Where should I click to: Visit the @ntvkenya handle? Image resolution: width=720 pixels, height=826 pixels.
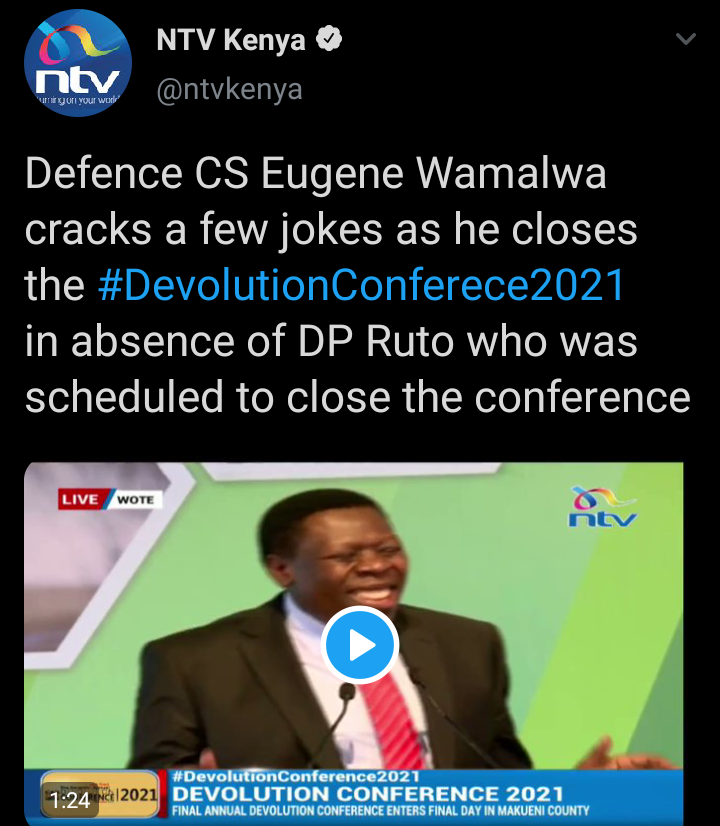point(230,89)
